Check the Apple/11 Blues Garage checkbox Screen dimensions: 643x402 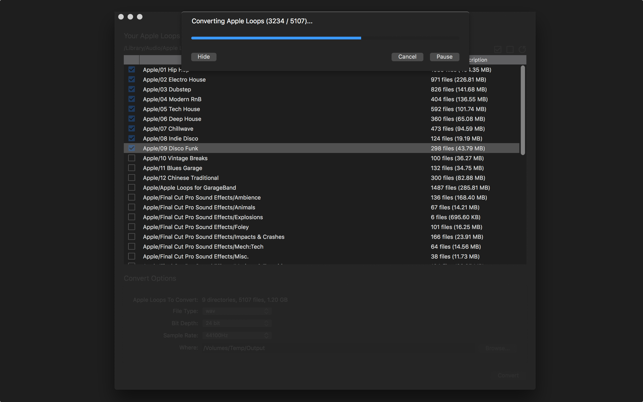(132, 168)
